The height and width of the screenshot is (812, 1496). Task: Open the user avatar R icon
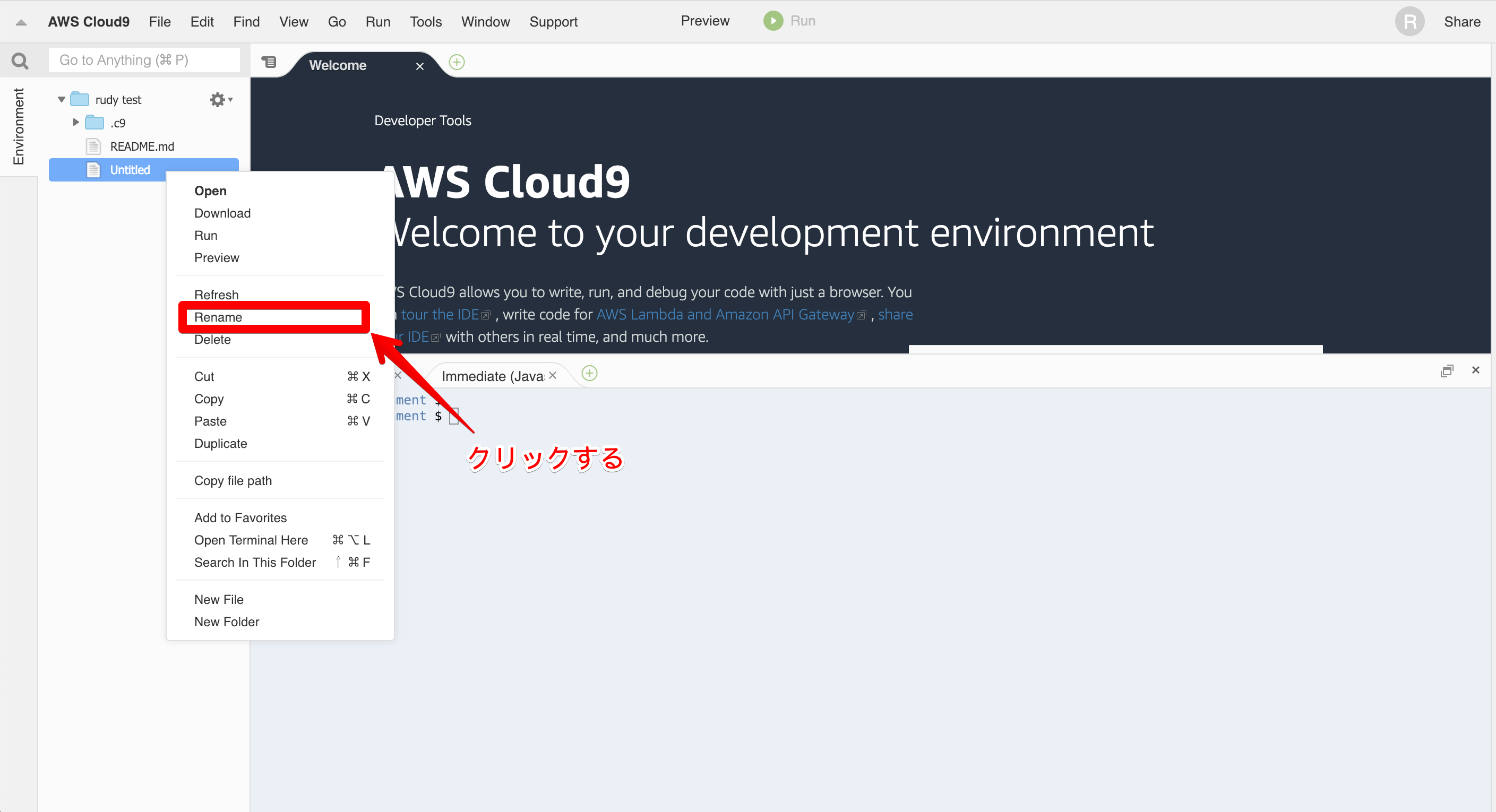pyautogui.click(x=1409, y=21)
